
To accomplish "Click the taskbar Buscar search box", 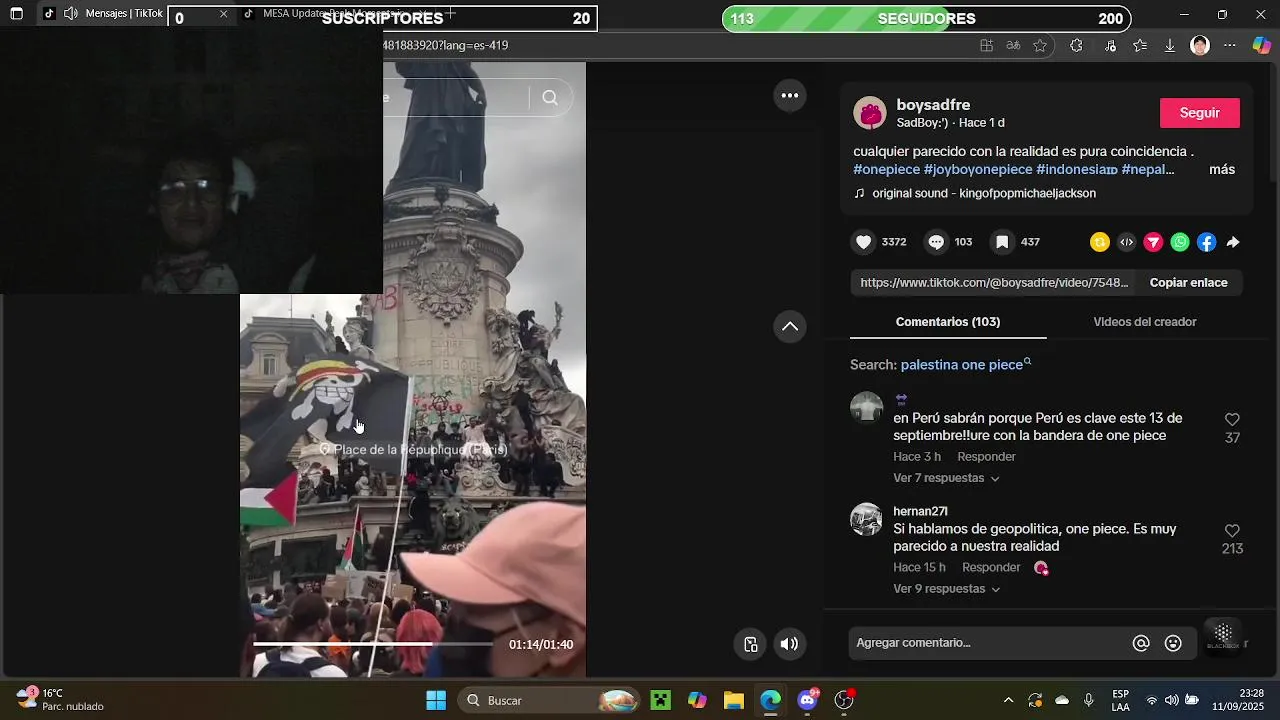I will (x=550, y=700).
